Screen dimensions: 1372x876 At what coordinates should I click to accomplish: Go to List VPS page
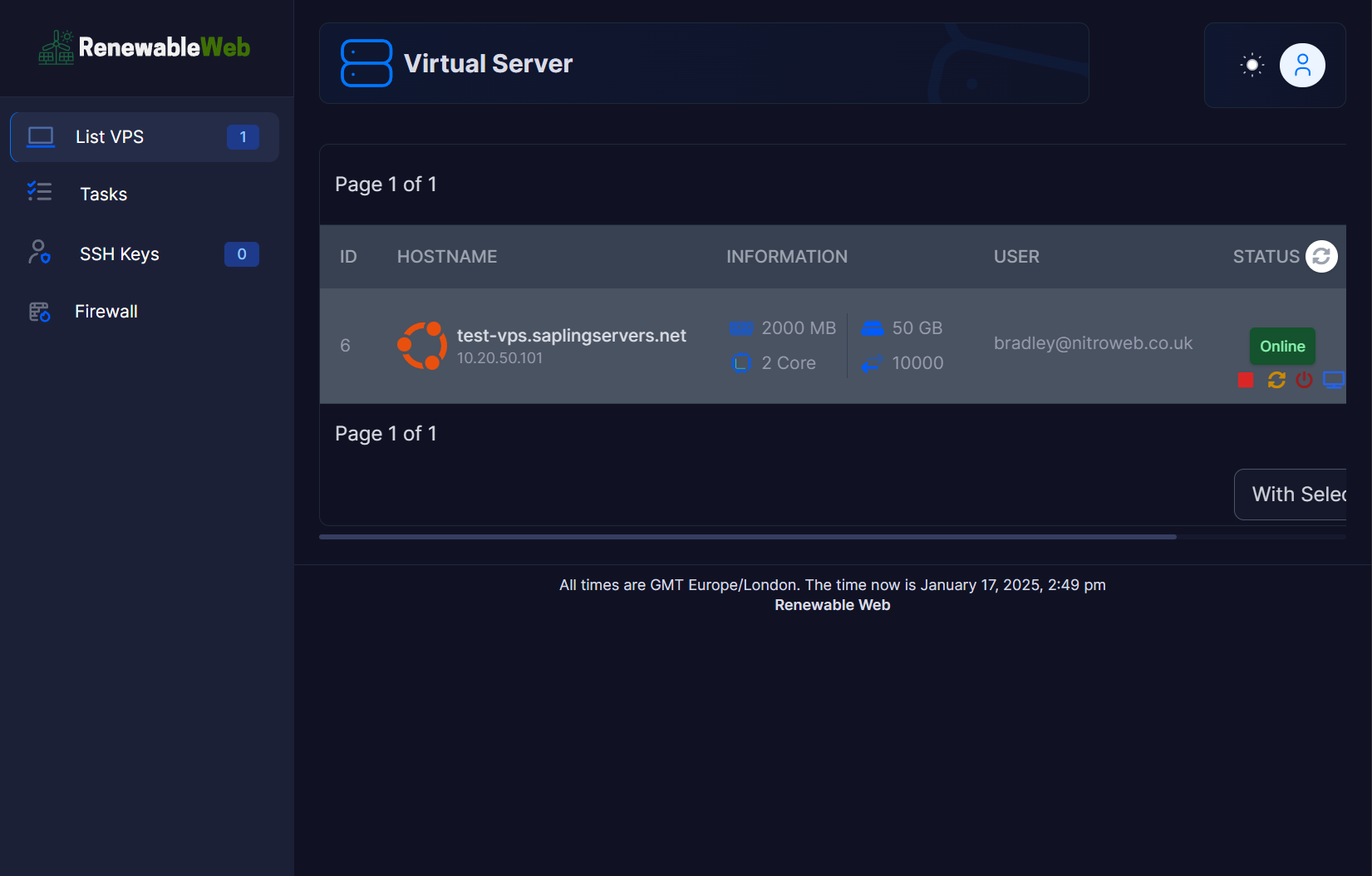[110, 136]
